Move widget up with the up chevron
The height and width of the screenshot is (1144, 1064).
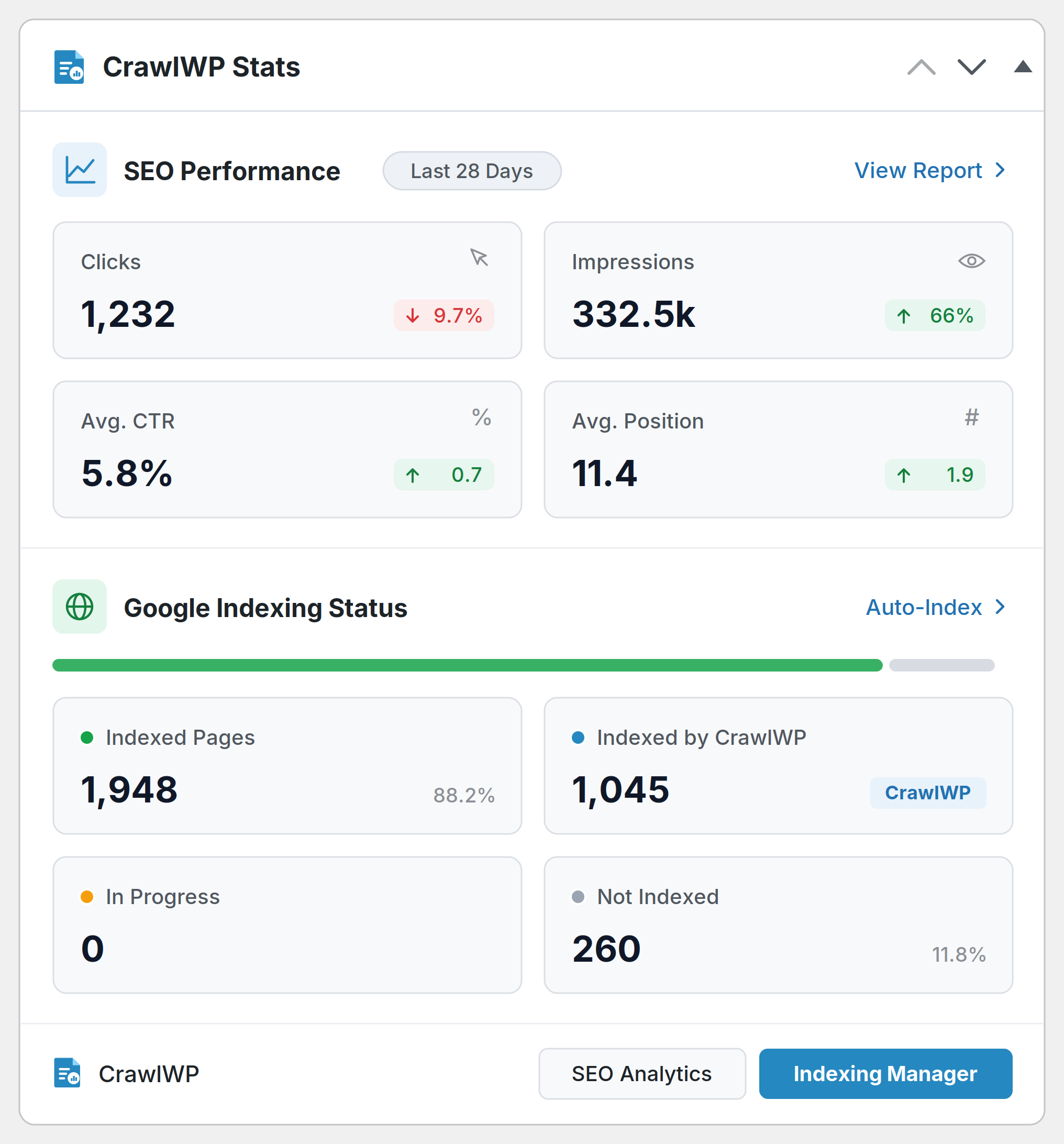pyautogui.click(x=922, y=67)
